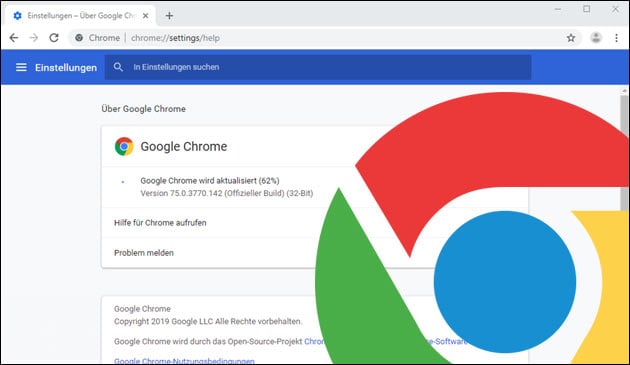Focus the 'In Einstellungen suchen' search field

pos(318,67)
